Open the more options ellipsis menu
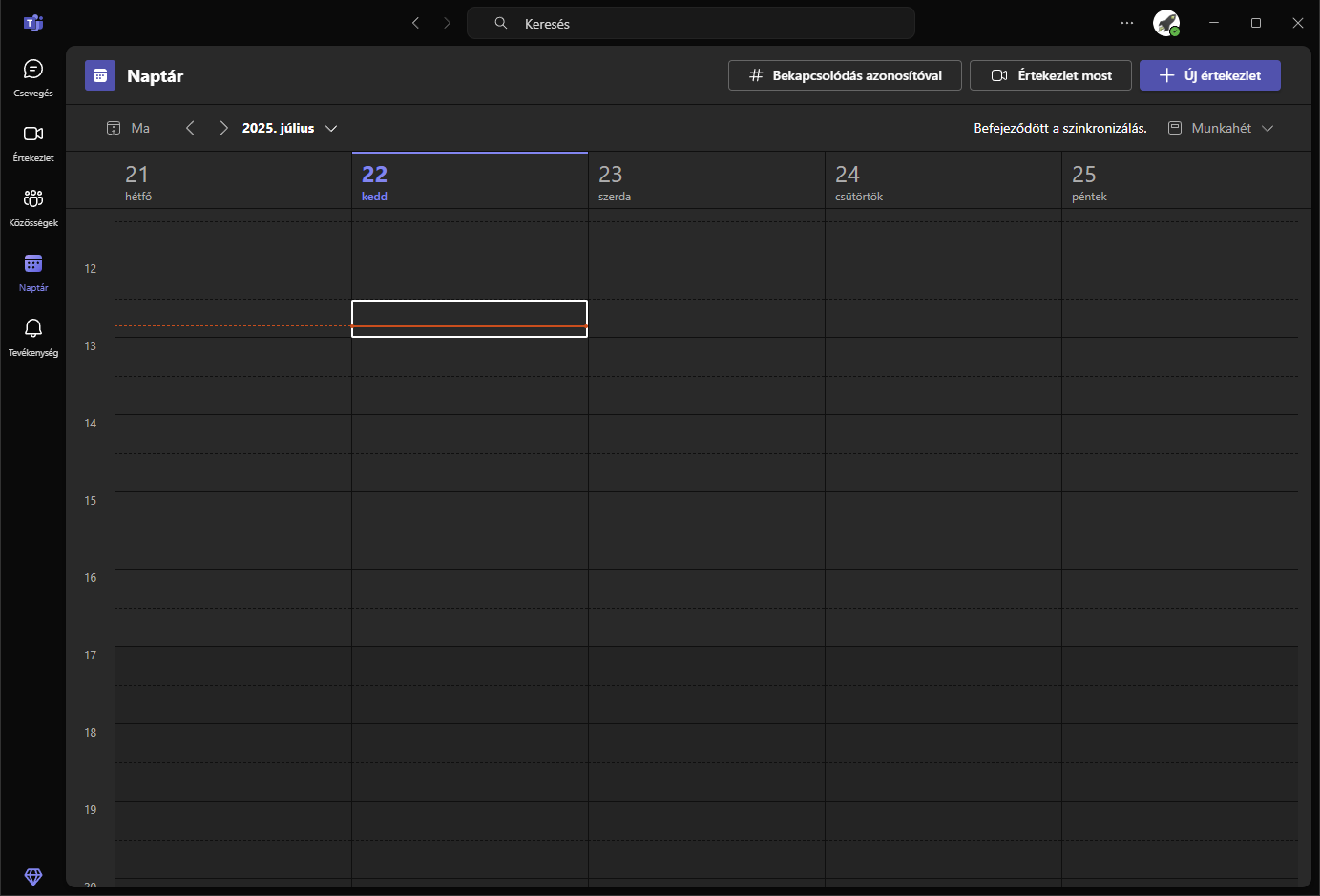The height and width of the screenshot is (896, 1320). (x=1127, y=23)
